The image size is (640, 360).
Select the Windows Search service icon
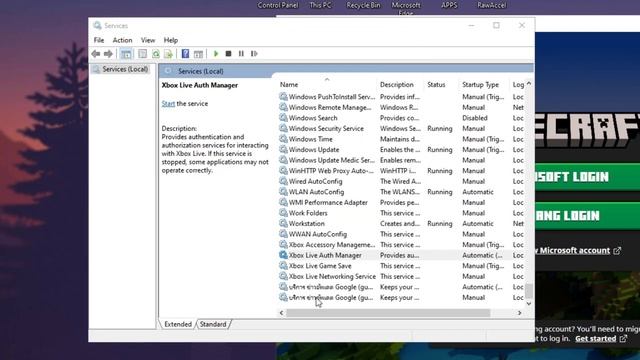tap(283, 118)
